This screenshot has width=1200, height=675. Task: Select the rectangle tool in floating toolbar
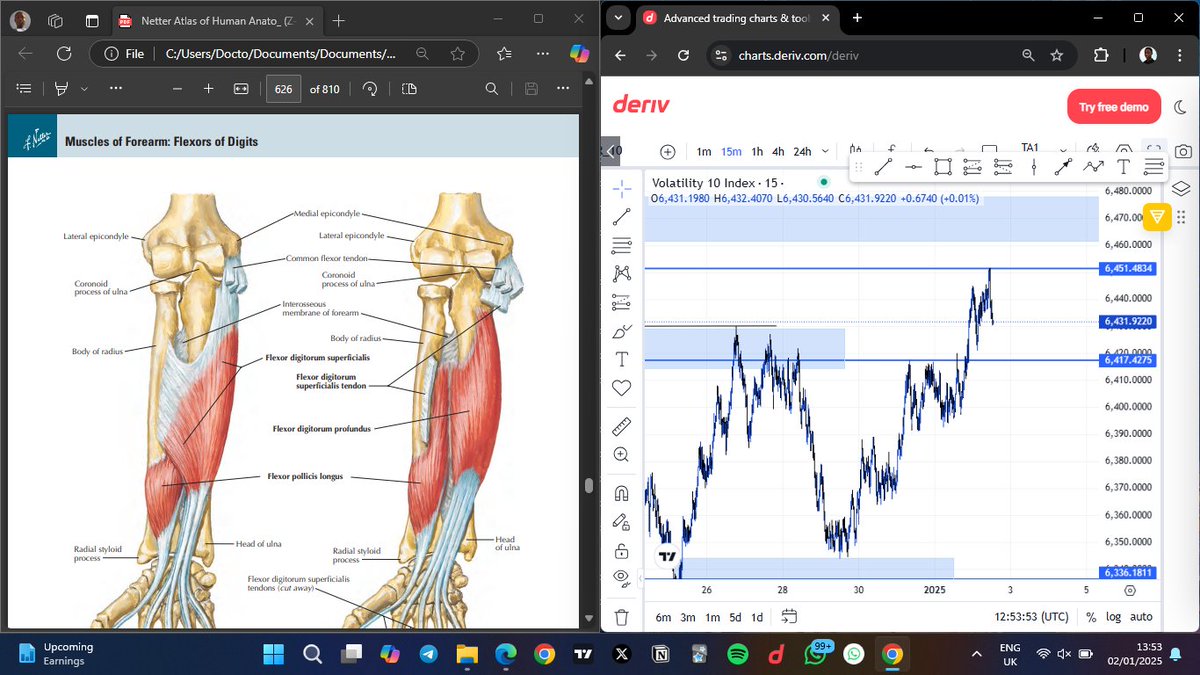tap(943, 167)
